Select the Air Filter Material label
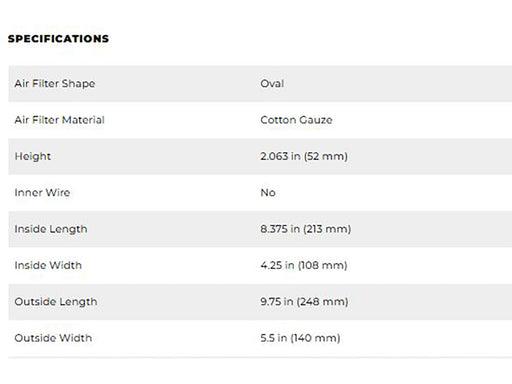 (x=59, y=120)
